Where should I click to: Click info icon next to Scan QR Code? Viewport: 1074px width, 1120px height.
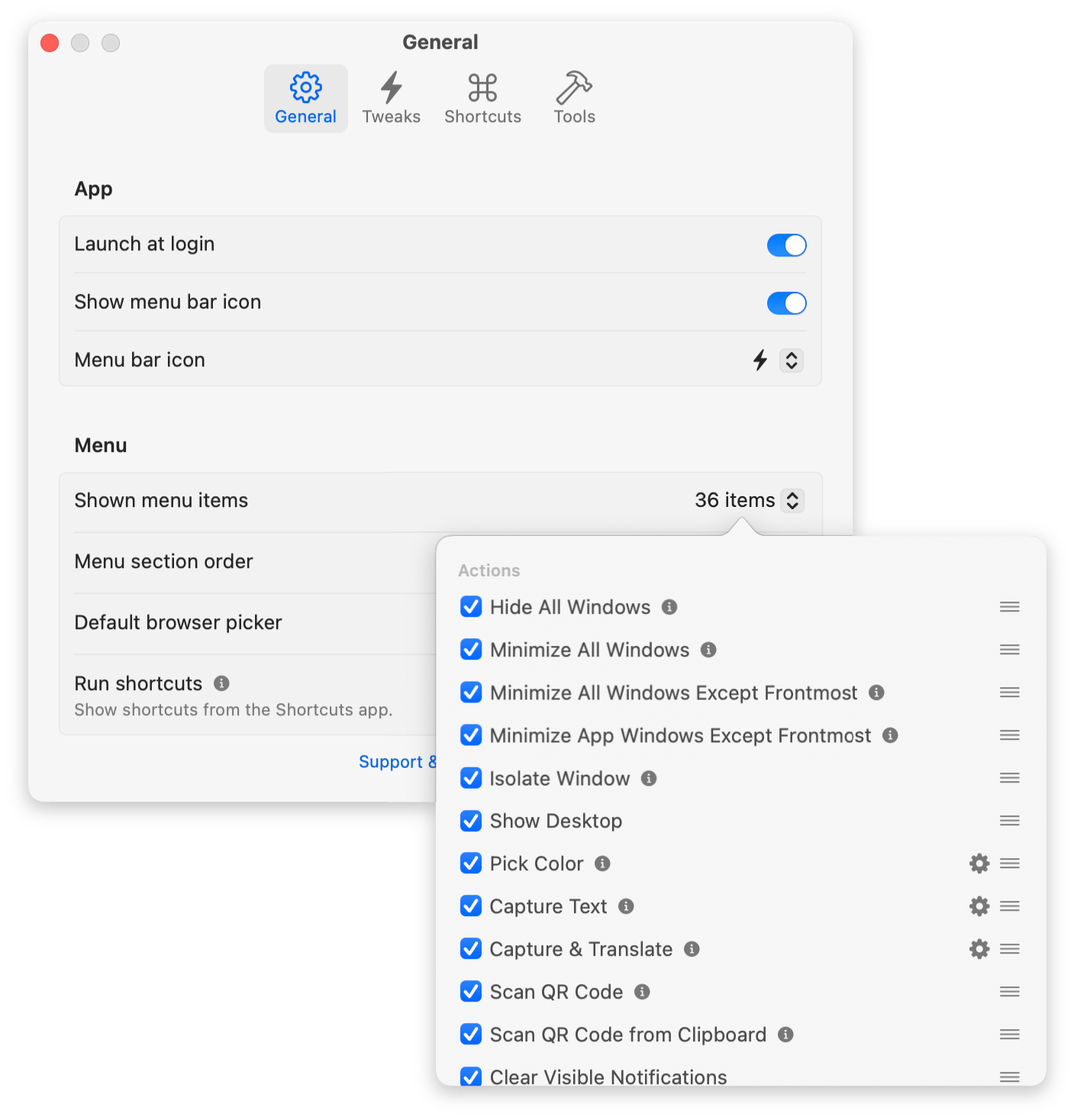[642, 992]
